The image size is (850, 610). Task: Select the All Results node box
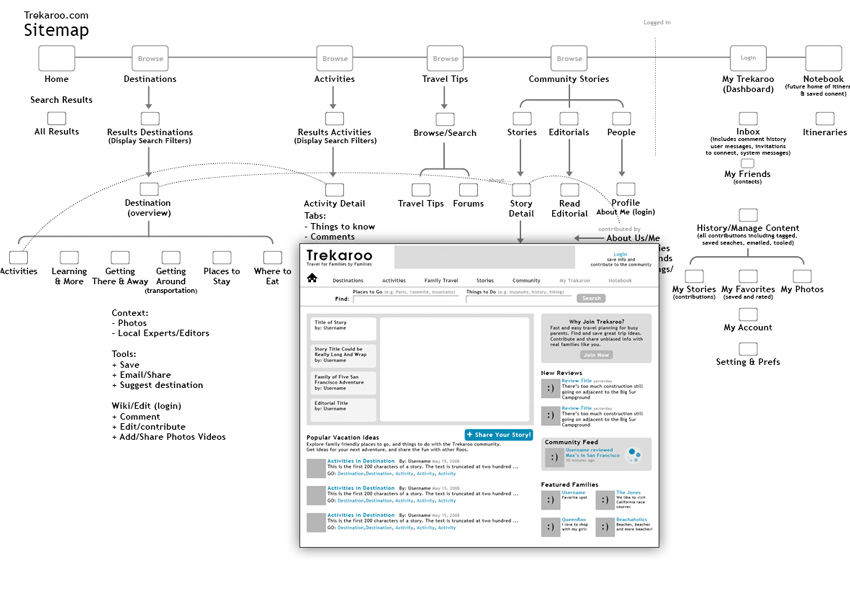[56, 118]
